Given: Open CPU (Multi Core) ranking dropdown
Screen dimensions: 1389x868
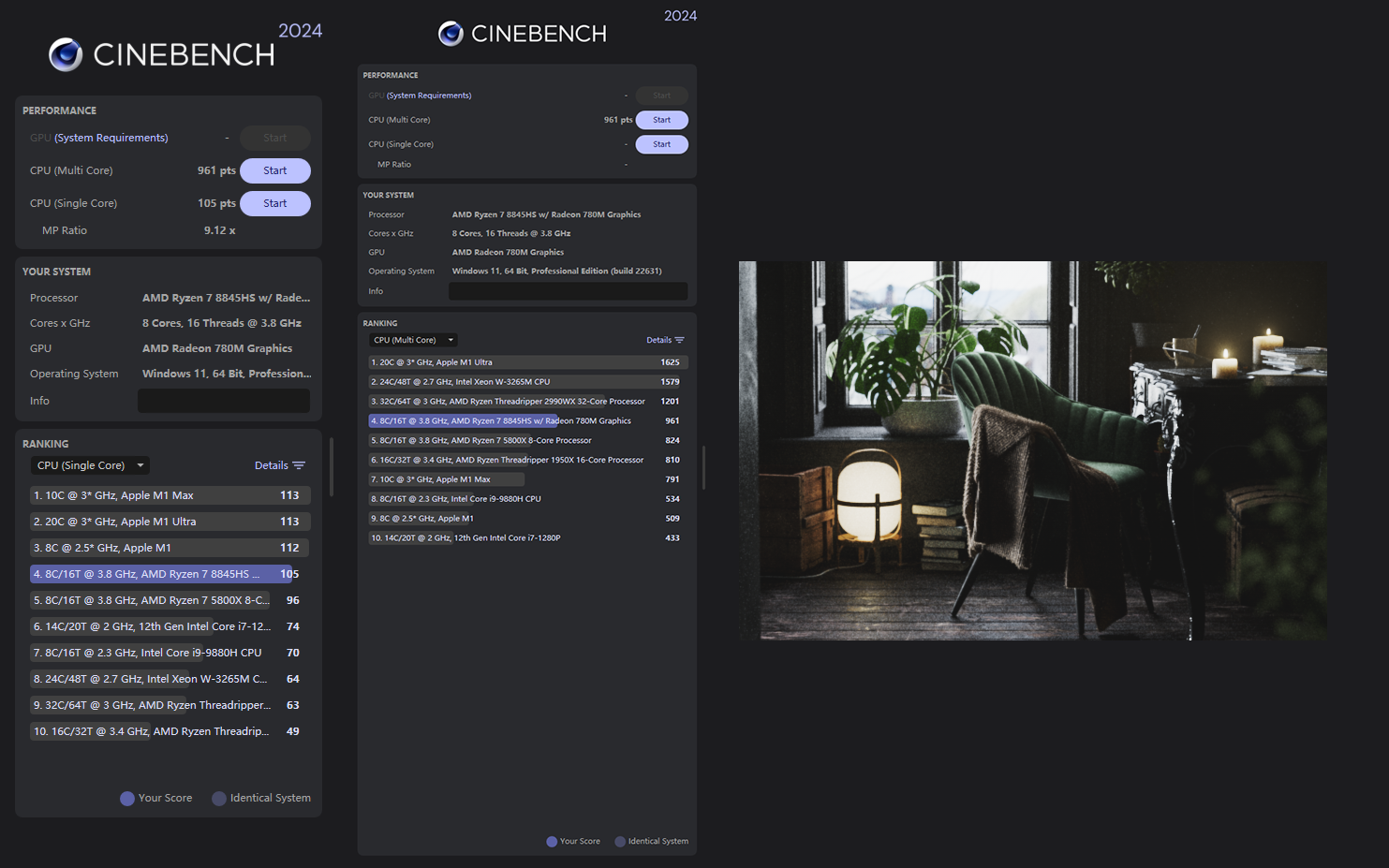Looking at the screenshot, I should click(413, 340).
